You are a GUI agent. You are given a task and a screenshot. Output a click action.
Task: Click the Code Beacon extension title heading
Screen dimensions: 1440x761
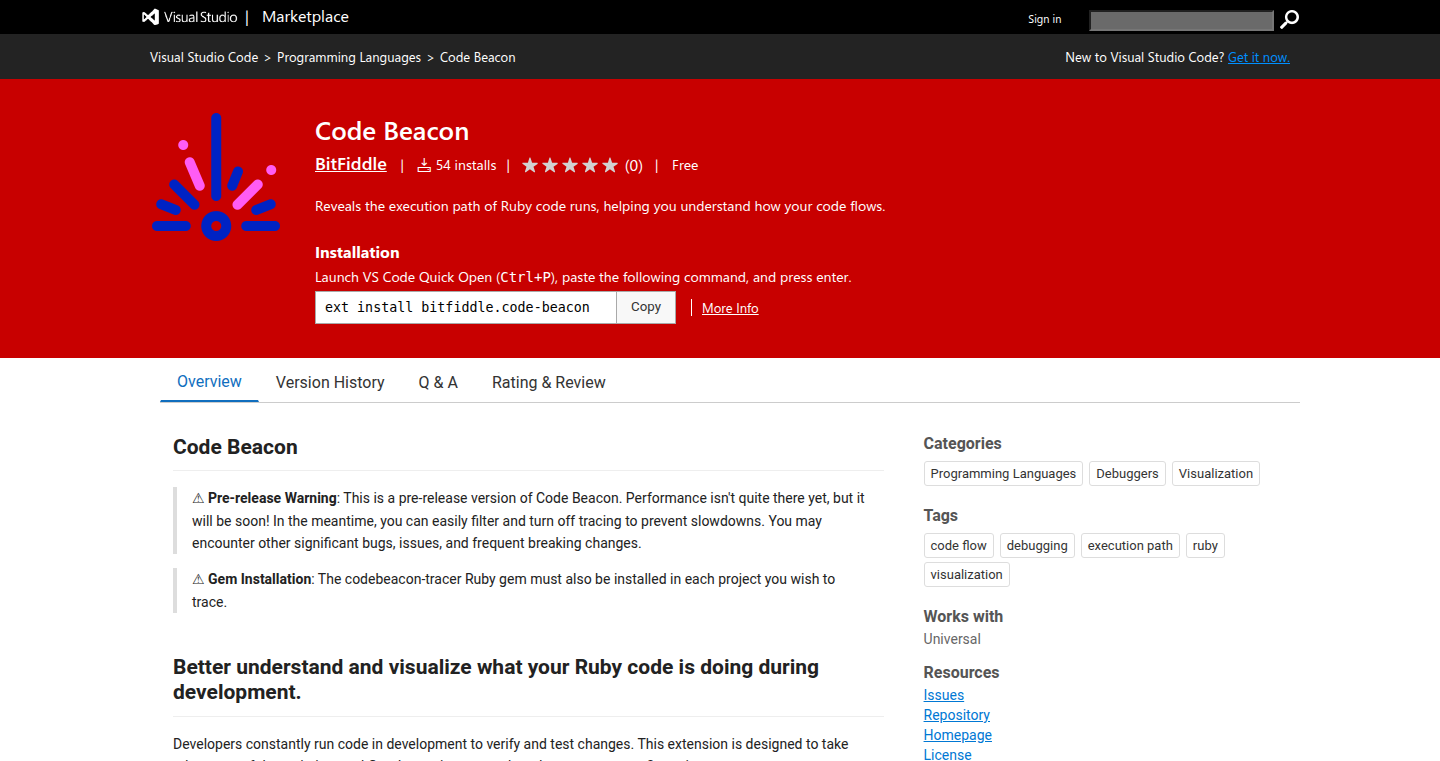392,131
